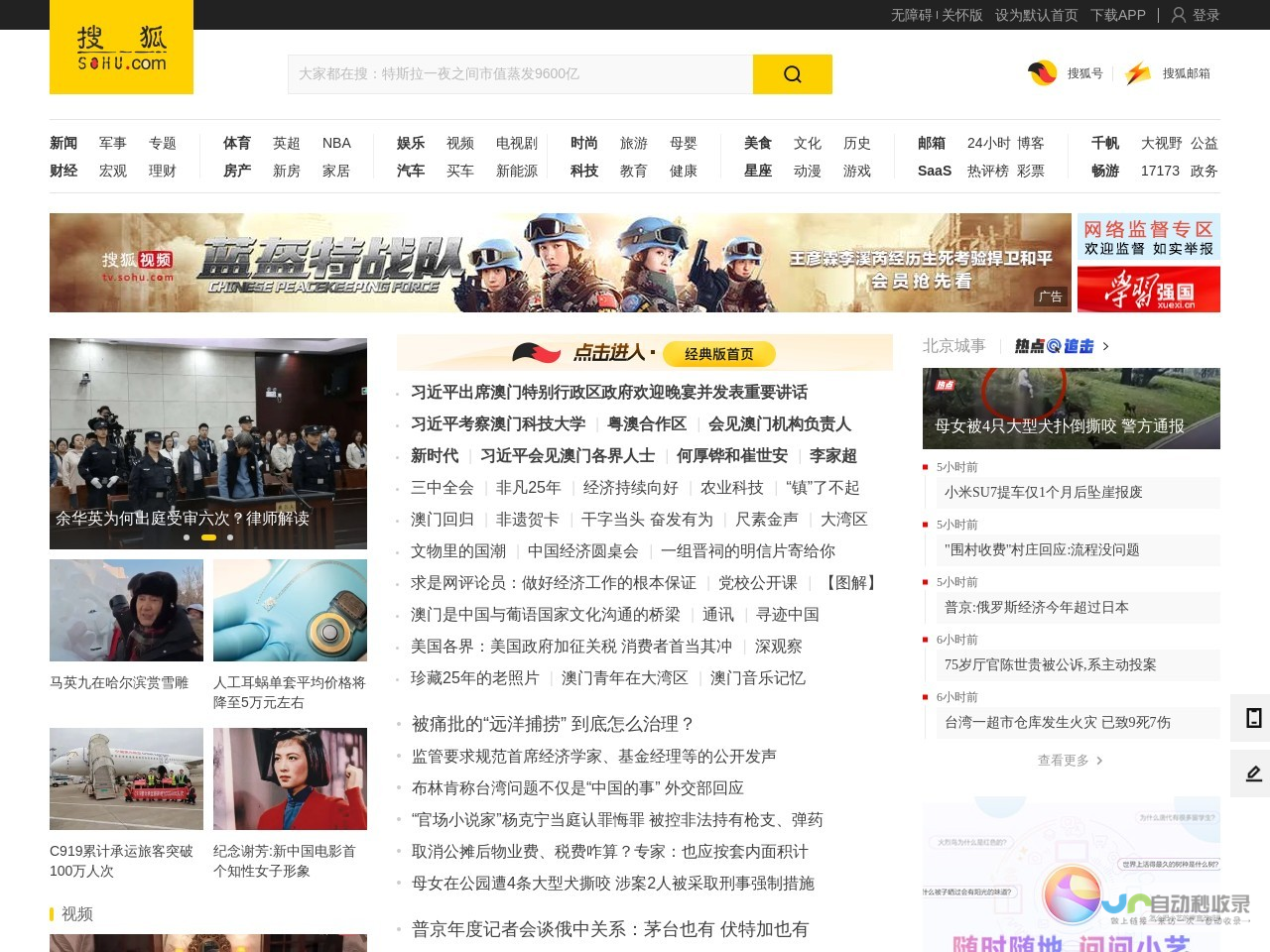Open 24小时 link in navigation
This screenshot has height=952, width=1270.
989,143
